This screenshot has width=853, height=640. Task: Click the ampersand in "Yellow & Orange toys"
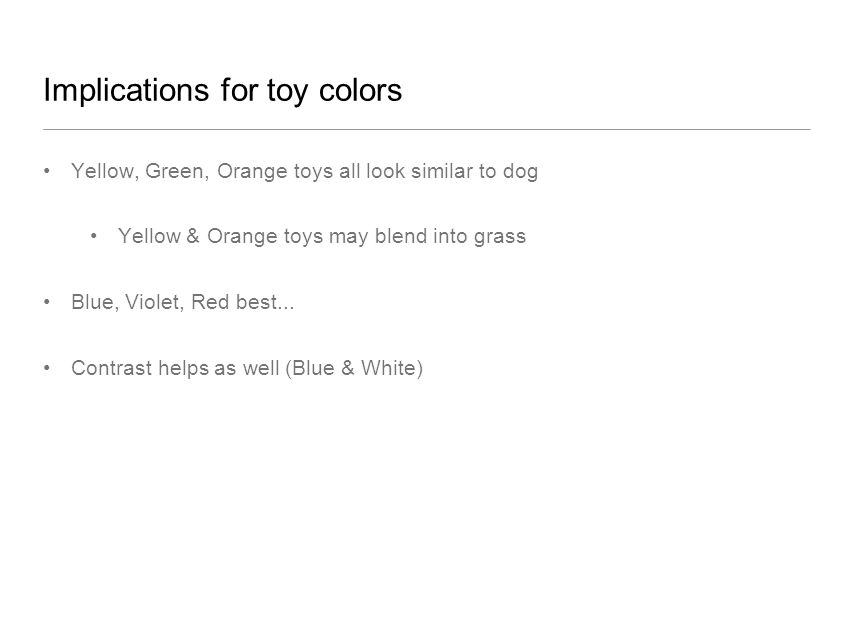(x=193, y=236)
